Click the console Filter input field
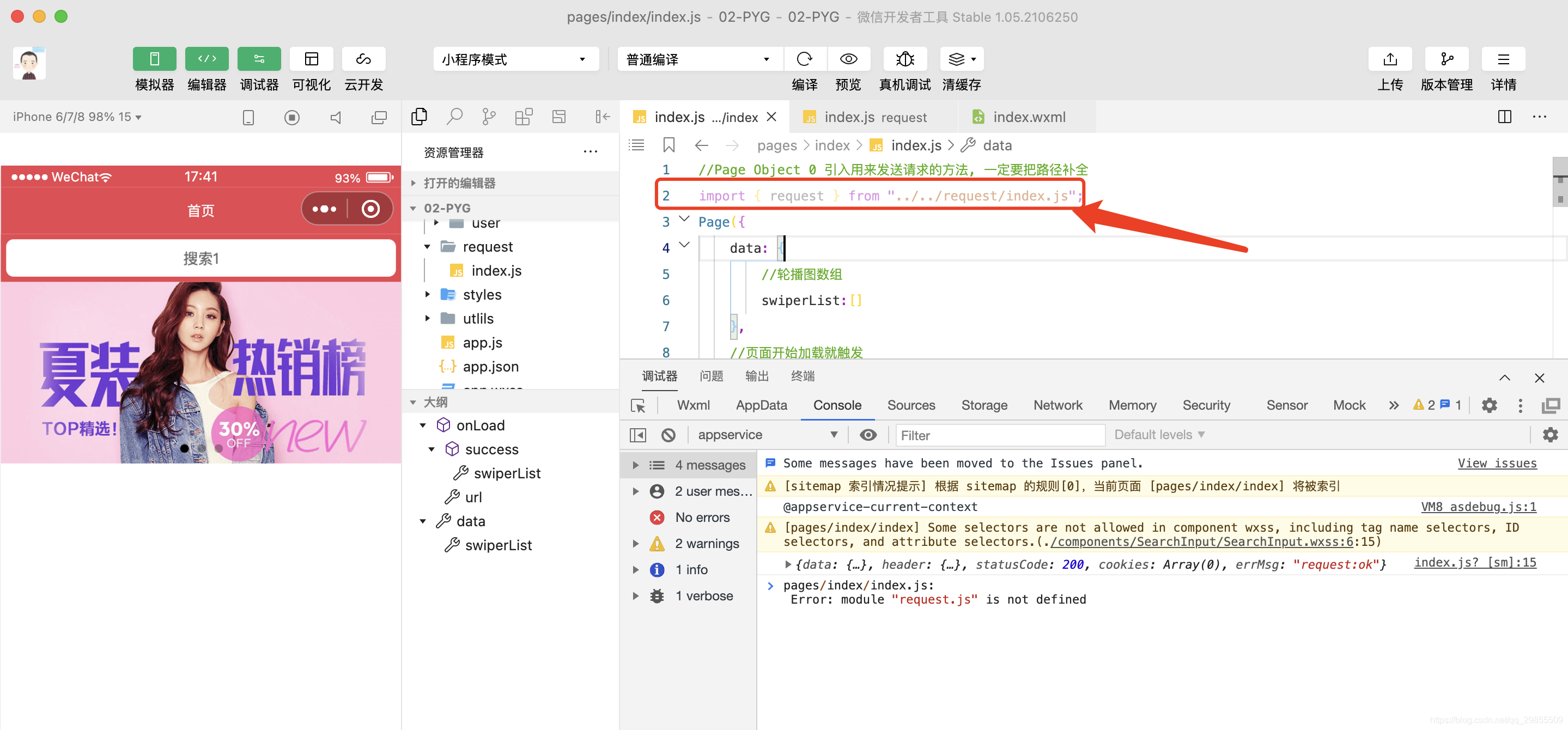 pos(998,435)
